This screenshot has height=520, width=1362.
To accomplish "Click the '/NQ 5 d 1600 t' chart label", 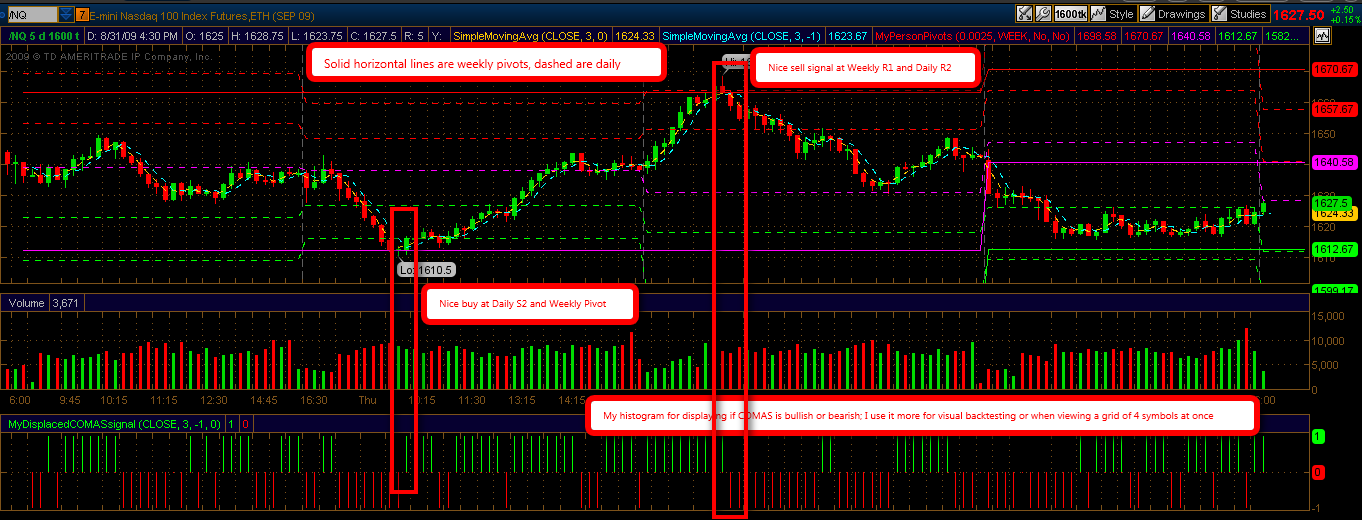I will pyautogui.click(x=41, y=35).
